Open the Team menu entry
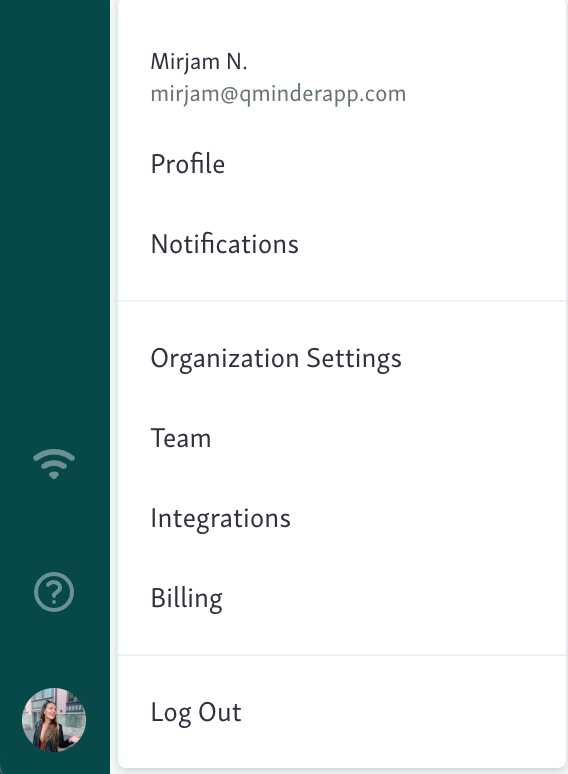The image size is (568, 774). click(342, 438)
